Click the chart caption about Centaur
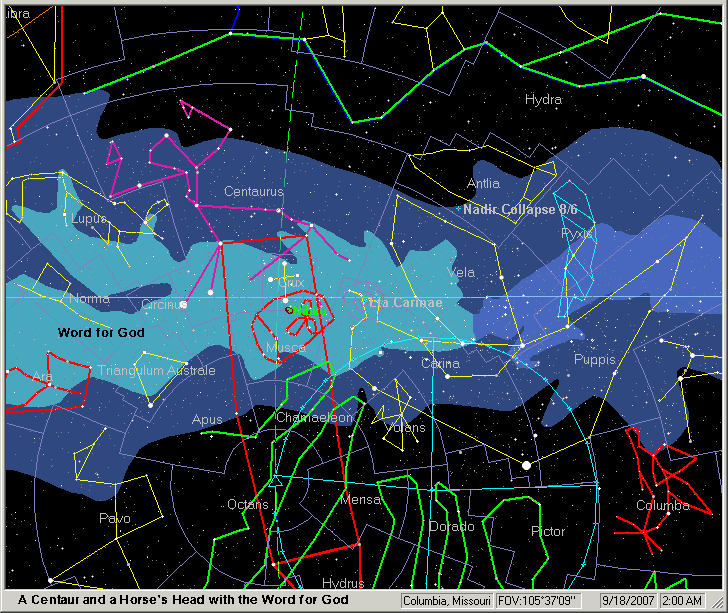Screen dimensions: 728x613 click(x=177, y=600)
